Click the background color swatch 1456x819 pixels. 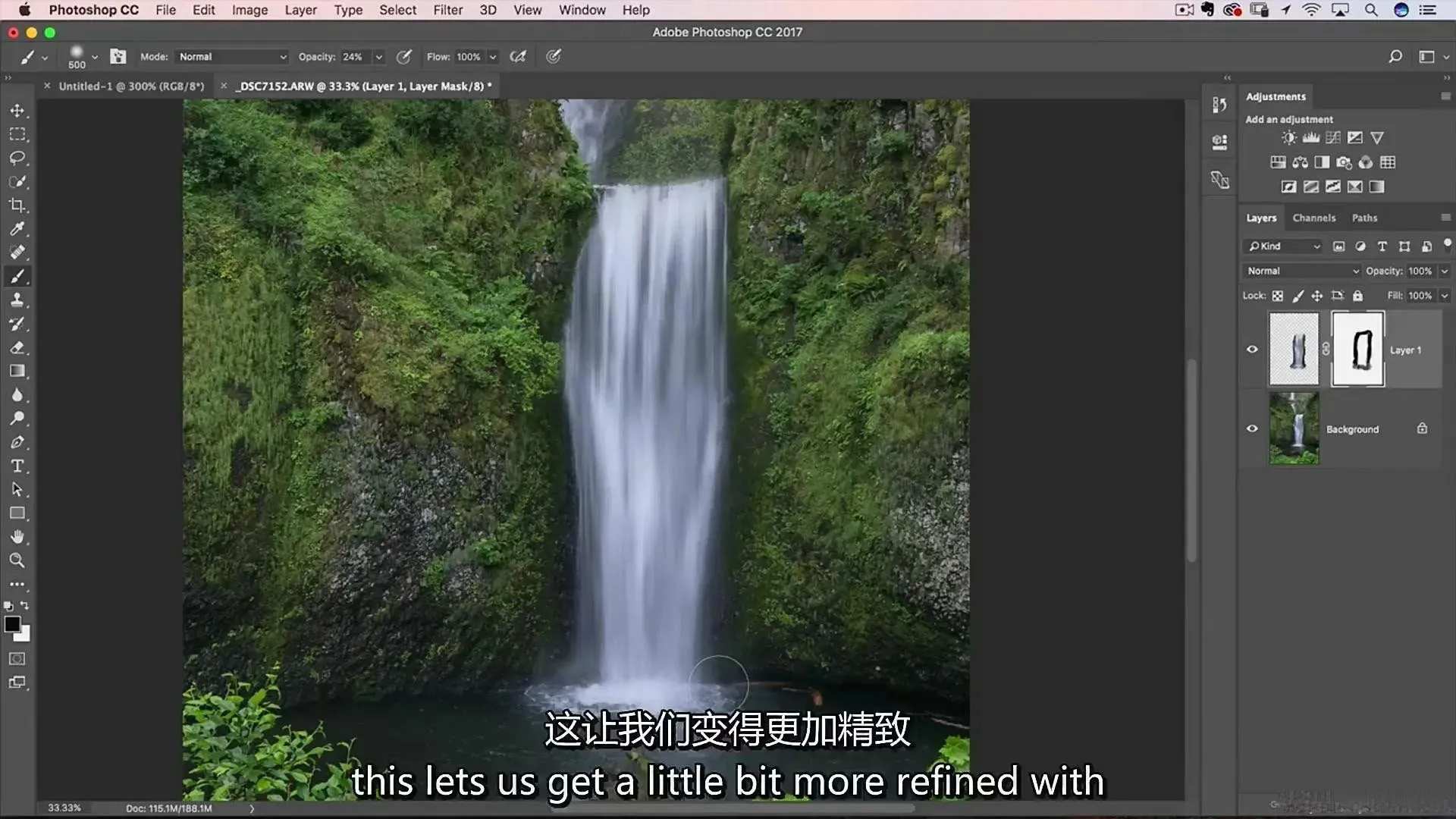click(25, 635)
